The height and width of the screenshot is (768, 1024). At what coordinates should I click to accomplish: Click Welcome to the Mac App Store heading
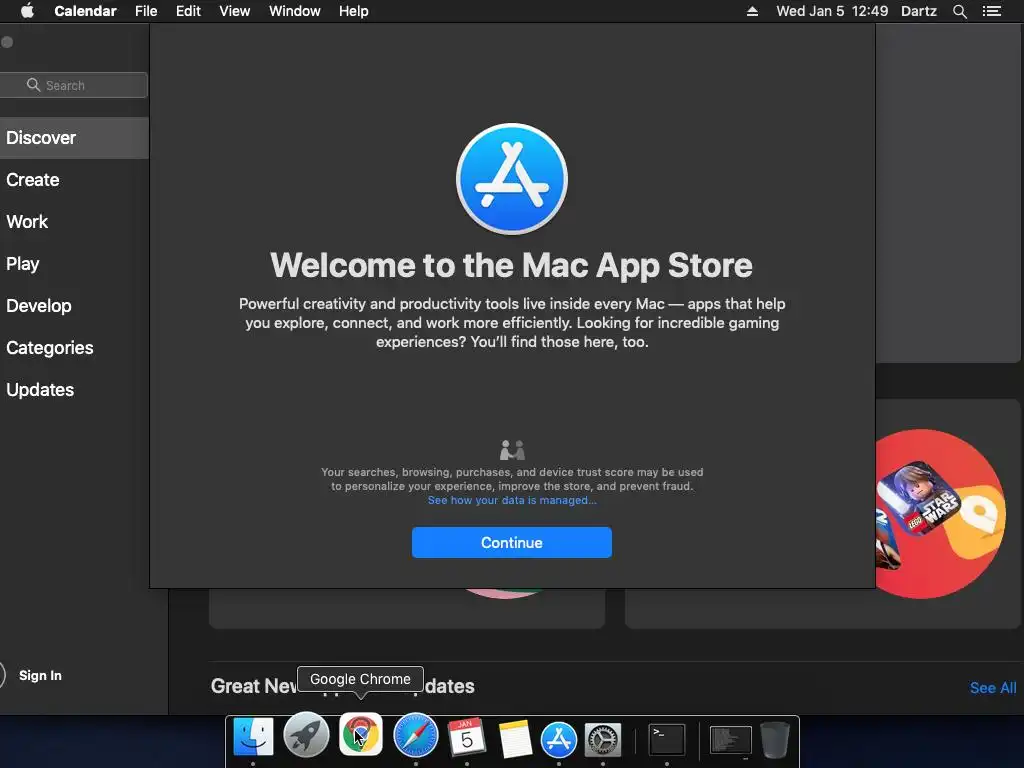pos(511,265)
